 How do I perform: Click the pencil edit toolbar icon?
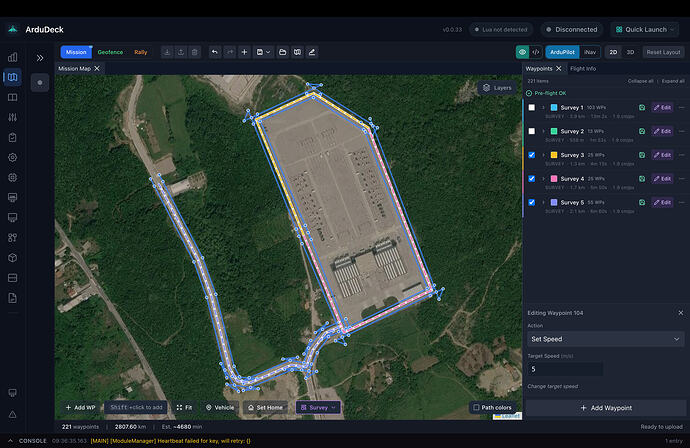[312, 52]
